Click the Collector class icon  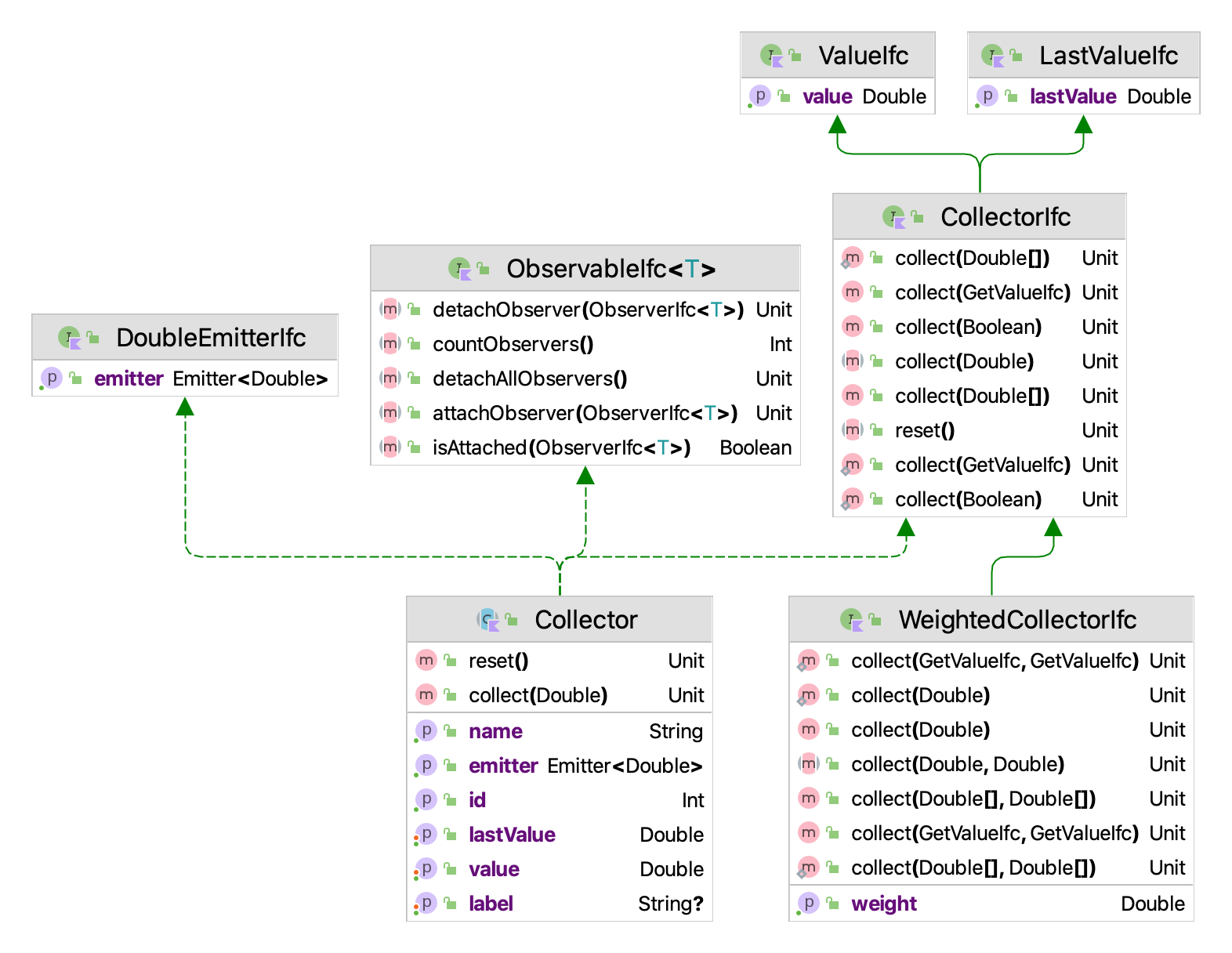pos(488,620)
